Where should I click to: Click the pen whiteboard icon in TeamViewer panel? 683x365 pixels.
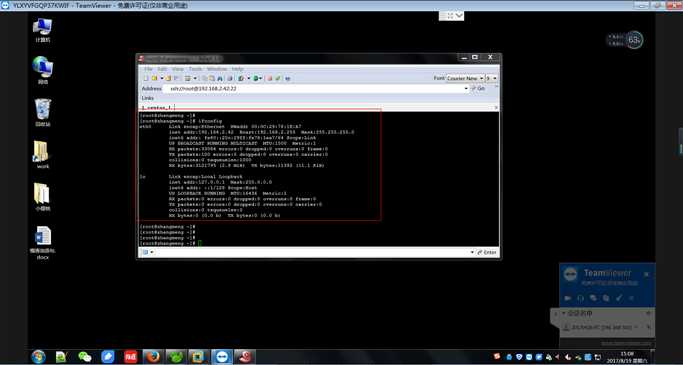[619, 298]
